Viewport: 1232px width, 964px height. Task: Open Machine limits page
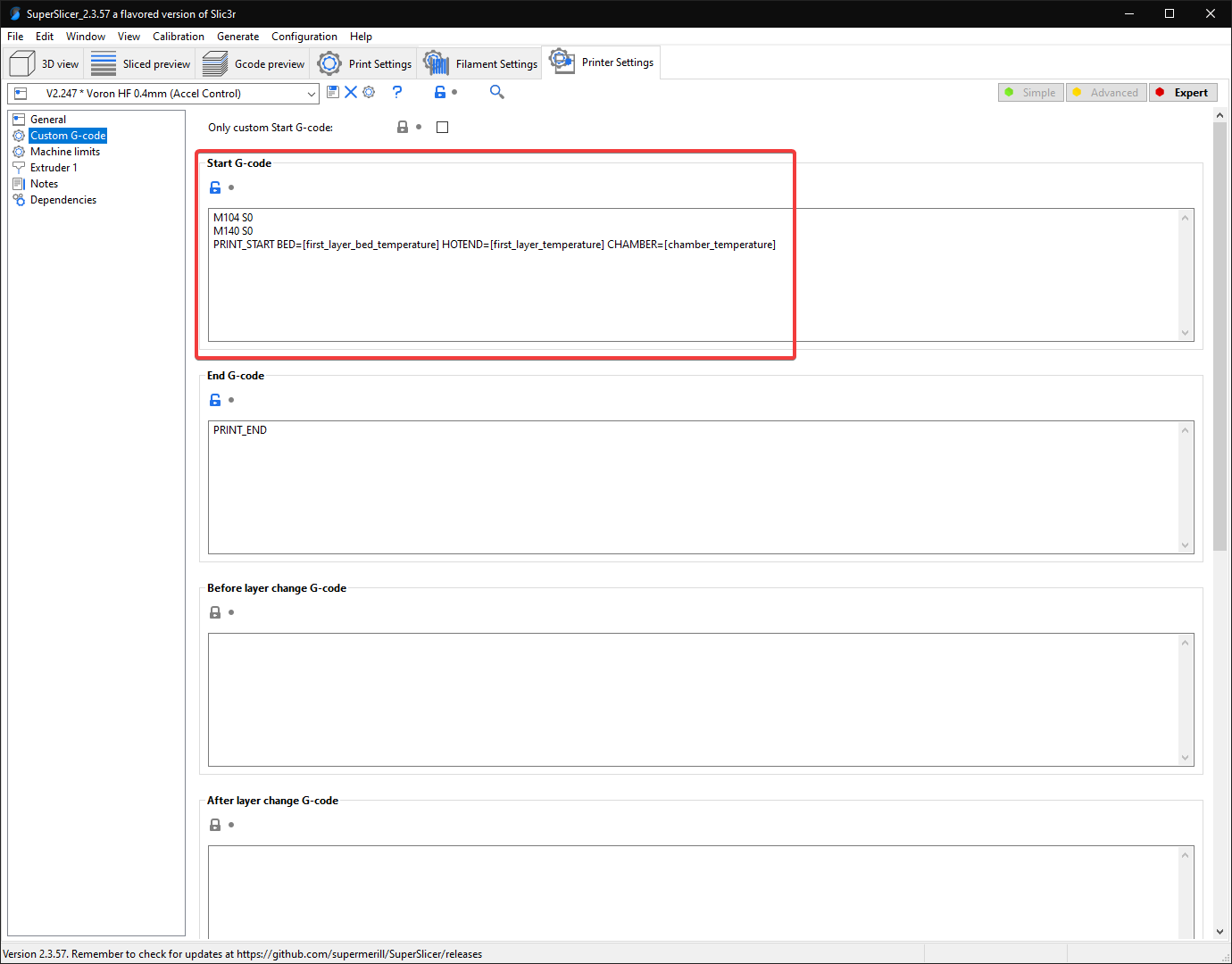(x=65, y=152)
